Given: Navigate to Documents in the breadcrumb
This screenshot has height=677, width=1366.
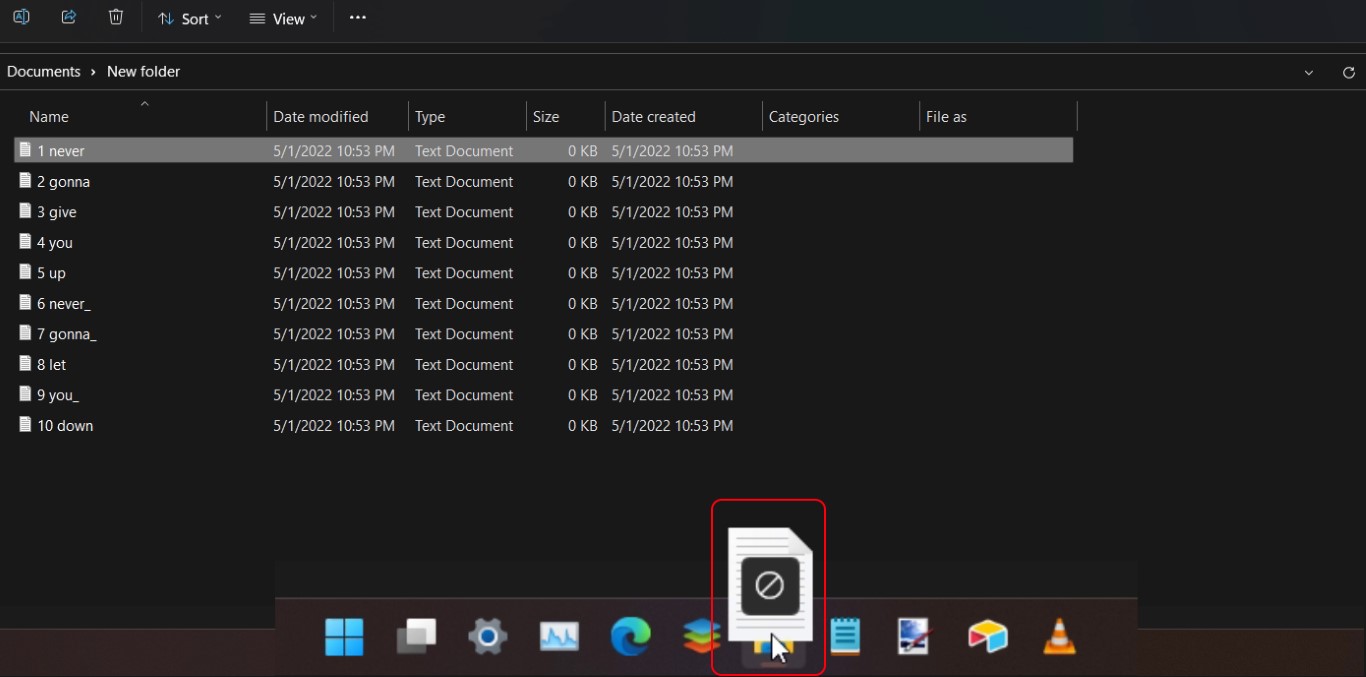Looking at the screenshot, I should coord(44,72).
